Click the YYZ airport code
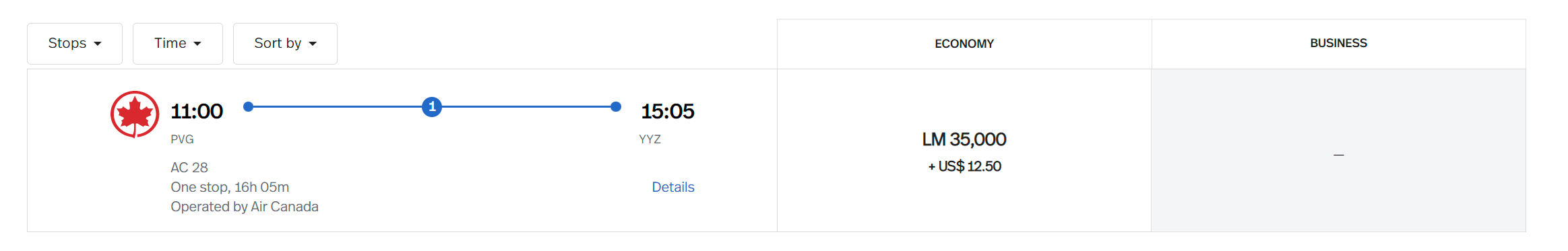Viewport: 1568px width, 251px height. [650, 139]
